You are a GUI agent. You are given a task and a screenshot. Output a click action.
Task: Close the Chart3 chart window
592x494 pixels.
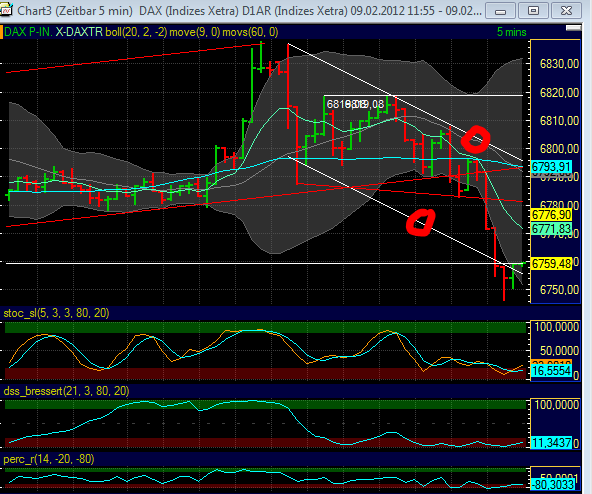pos(566,11)
